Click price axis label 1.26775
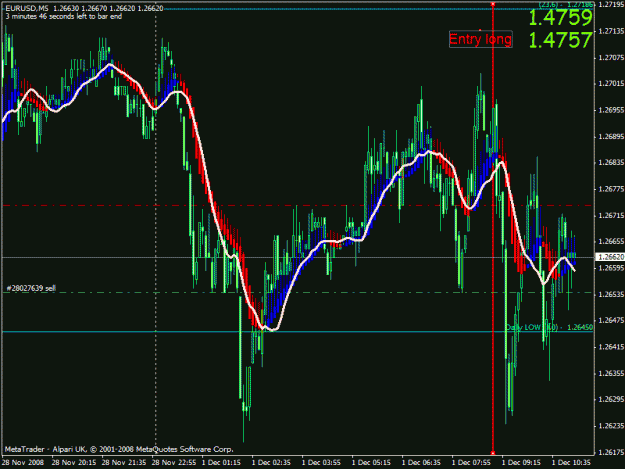 click(611, 189)
